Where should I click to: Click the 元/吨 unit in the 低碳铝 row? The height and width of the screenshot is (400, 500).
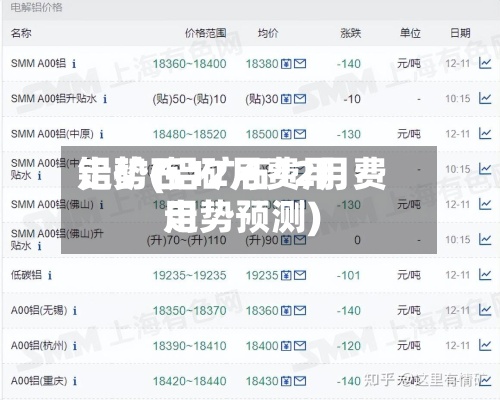click(409, 275)
